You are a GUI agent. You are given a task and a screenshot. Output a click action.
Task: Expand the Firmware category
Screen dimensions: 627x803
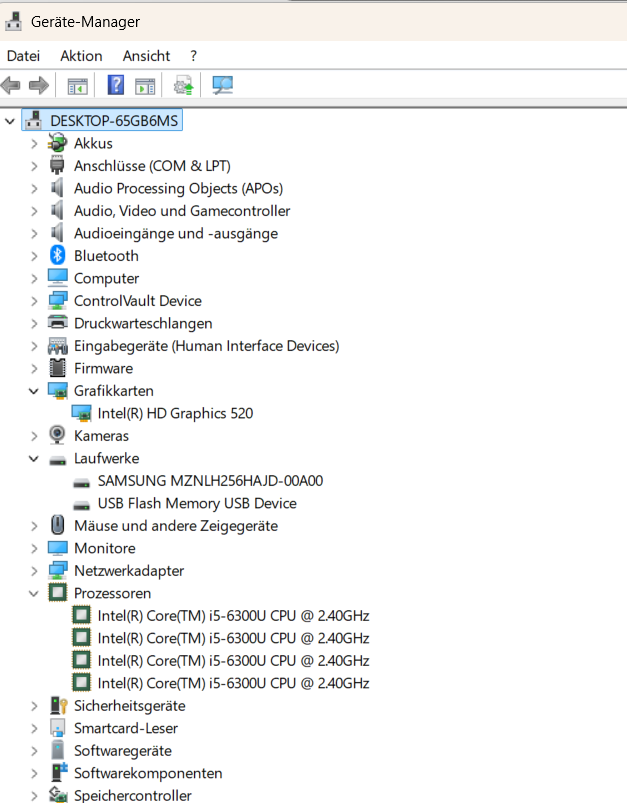click(34, 368)
